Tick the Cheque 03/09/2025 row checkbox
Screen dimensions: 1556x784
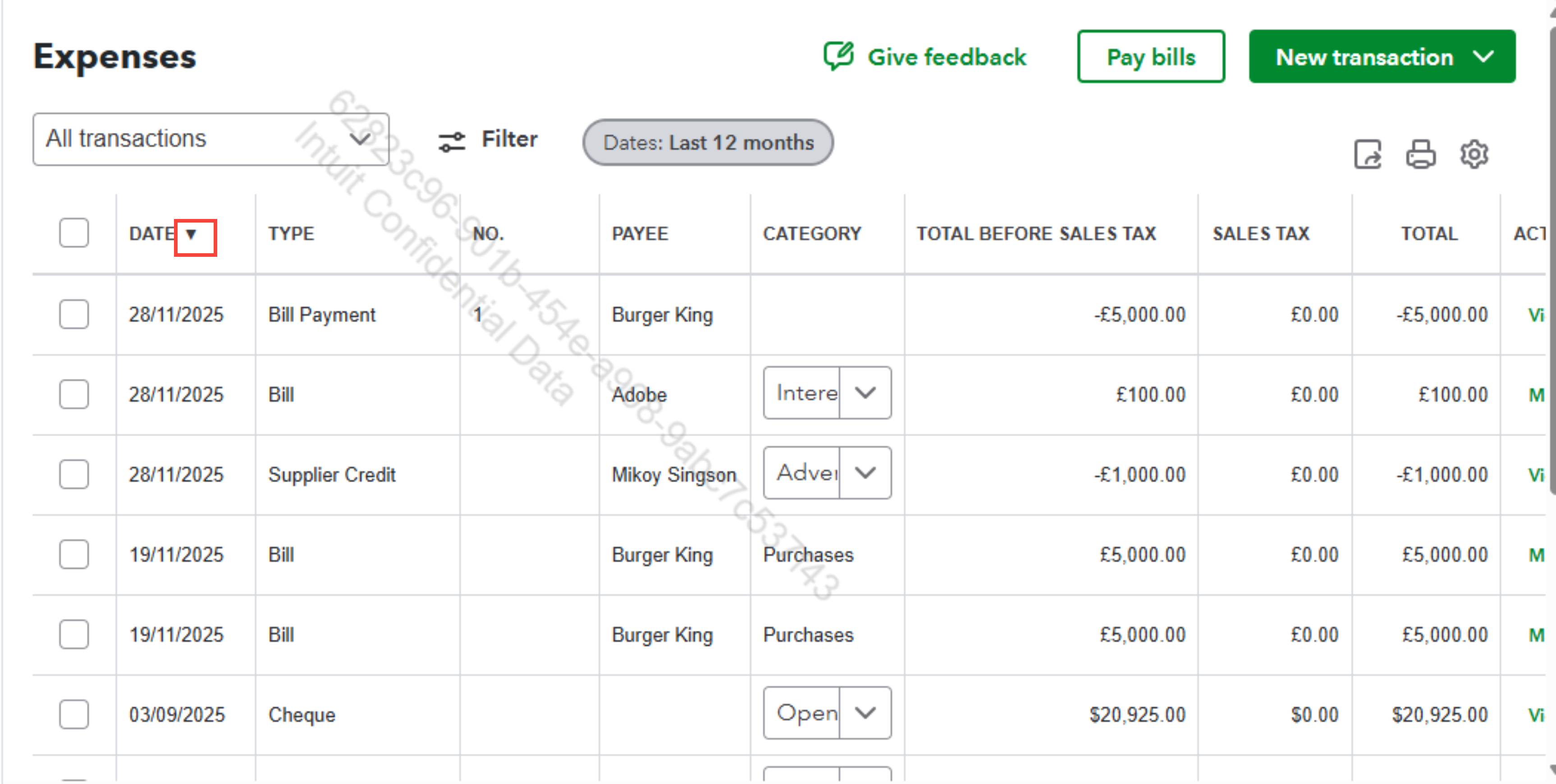coord(73,715)
